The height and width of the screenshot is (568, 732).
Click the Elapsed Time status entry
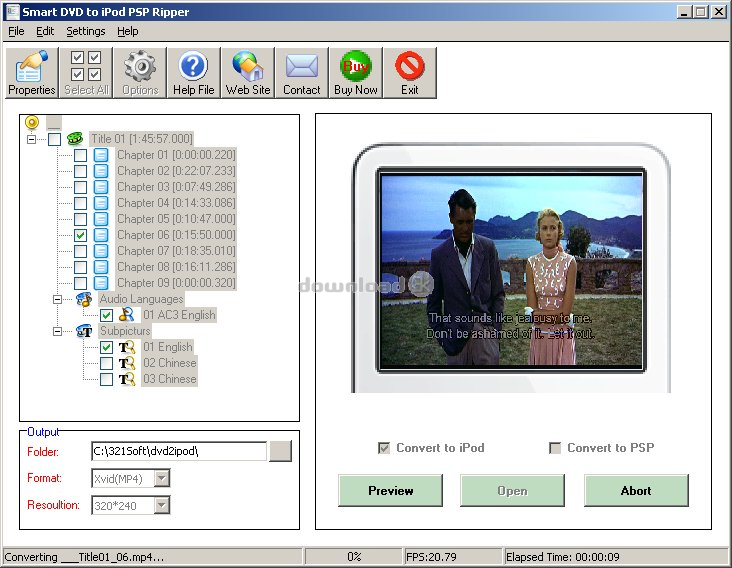click(x=616, y=557)
